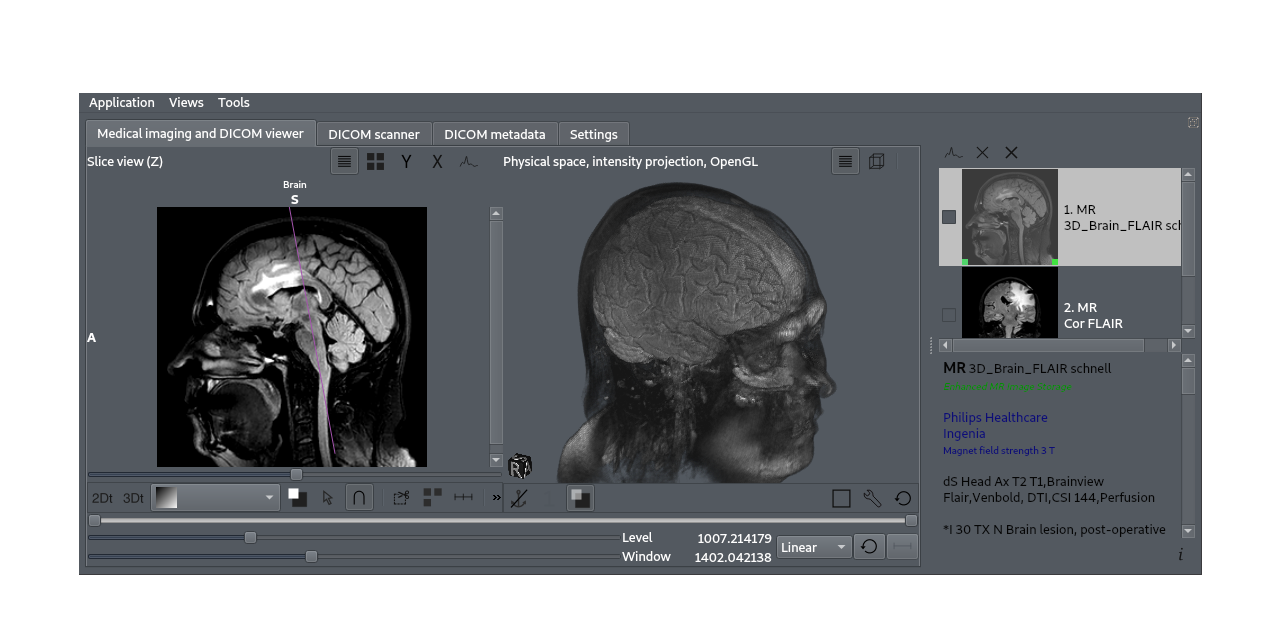Click the wireframe cube icon in 3D view
The height and width of the screenshot is (640, 1280).
876,161
